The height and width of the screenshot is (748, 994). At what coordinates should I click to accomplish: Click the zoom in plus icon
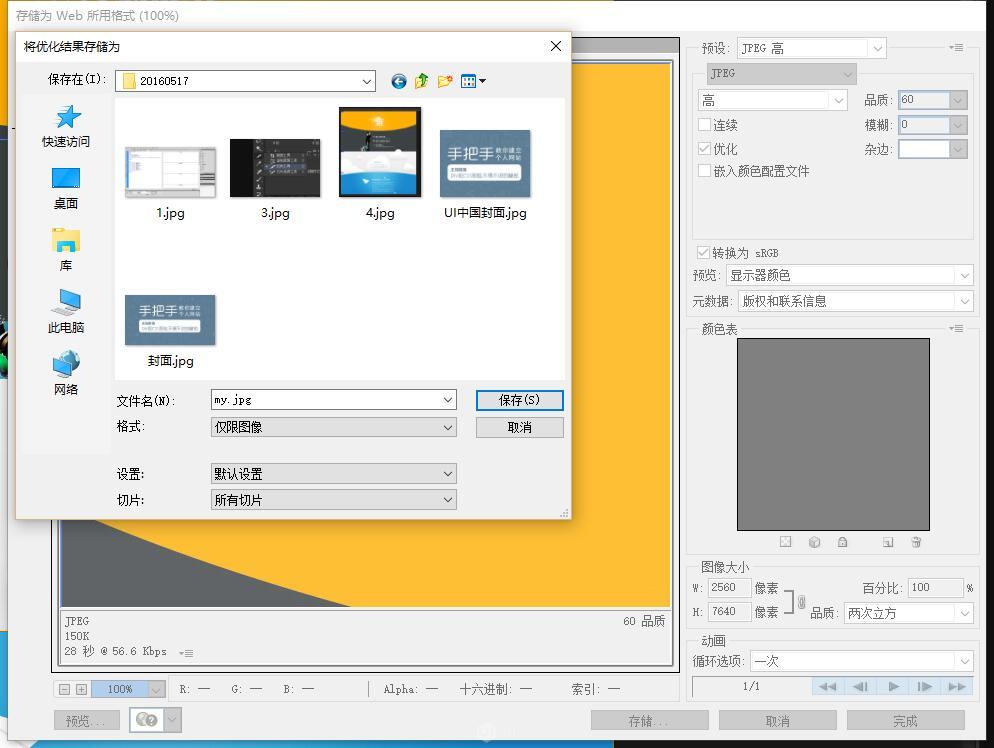click(81, 689)
